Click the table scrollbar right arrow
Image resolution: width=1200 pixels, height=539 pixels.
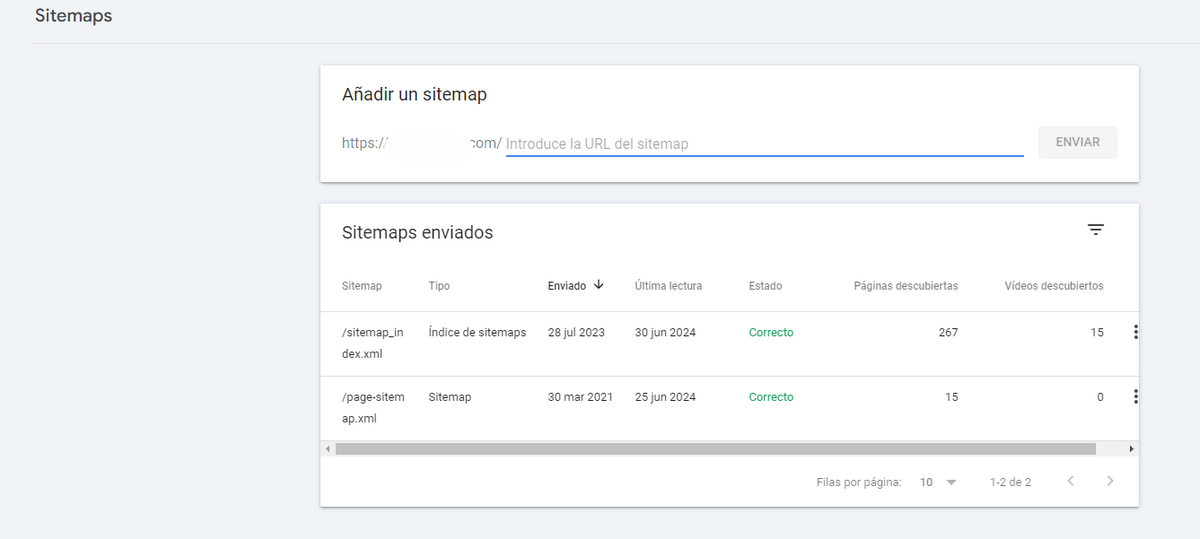pos(1131,449)
